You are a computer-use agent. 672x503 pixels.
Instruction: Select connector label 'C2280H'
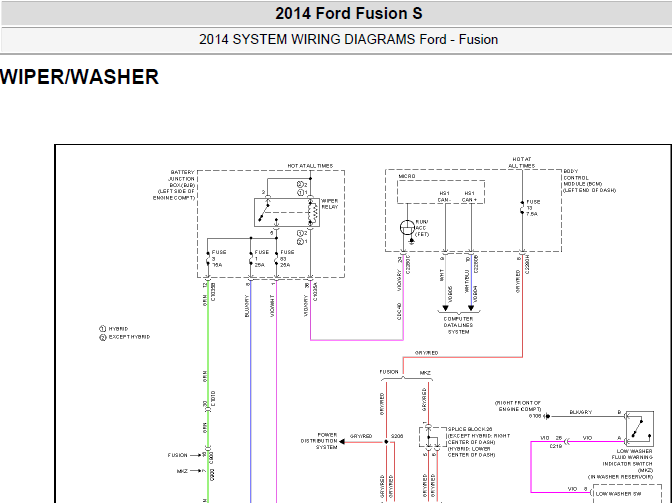coord(527,264)
